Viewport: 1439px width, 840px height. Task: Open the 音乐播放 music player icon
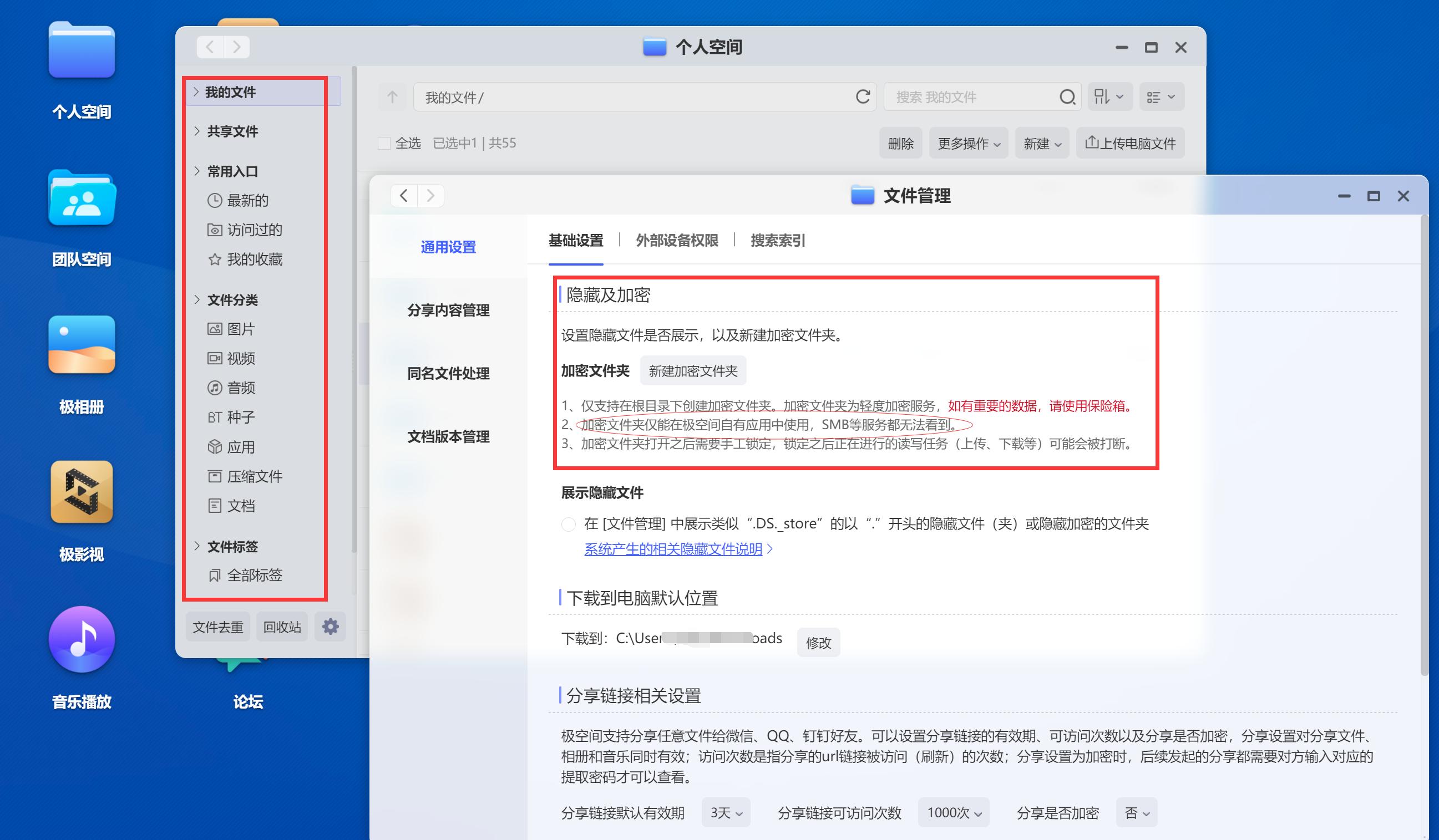pyautogui.click(x=80, y=639)
